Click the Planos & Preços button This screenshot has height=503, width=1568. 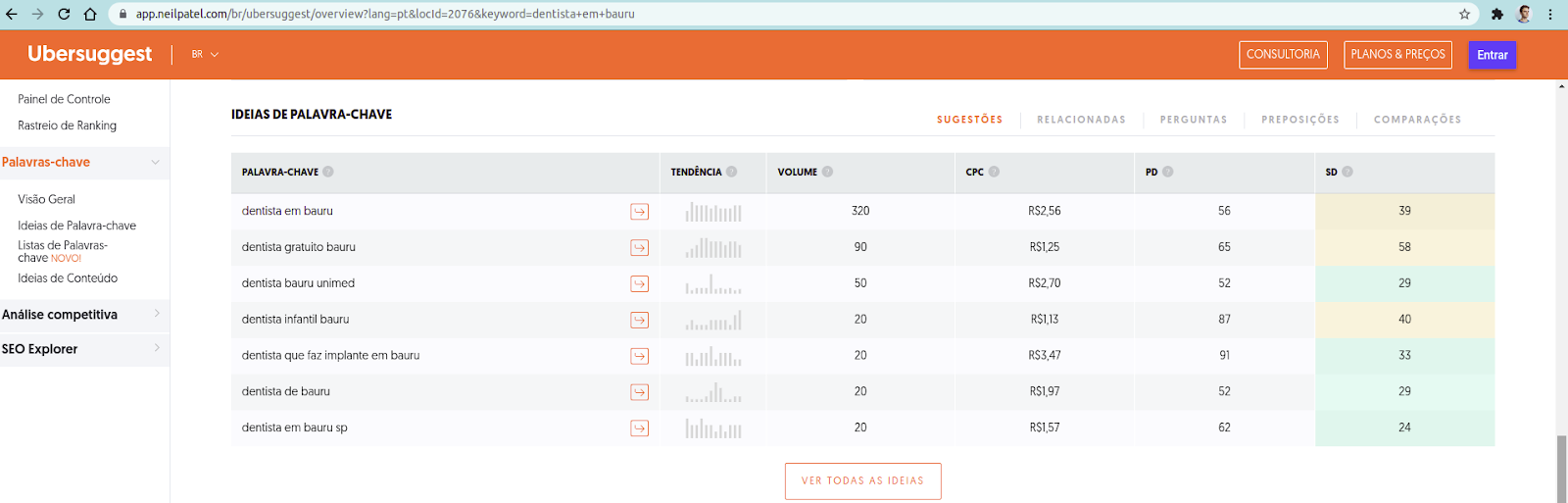click(1397, 55)
